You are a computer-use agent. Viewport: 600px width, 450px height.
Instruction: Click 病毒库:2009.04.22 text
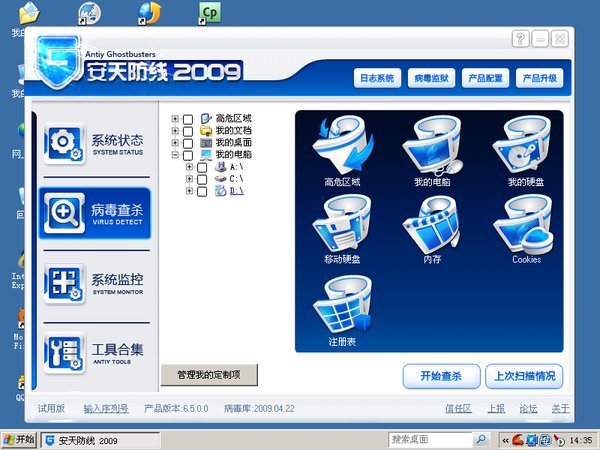pyautogui.click(x=259, y=409)
